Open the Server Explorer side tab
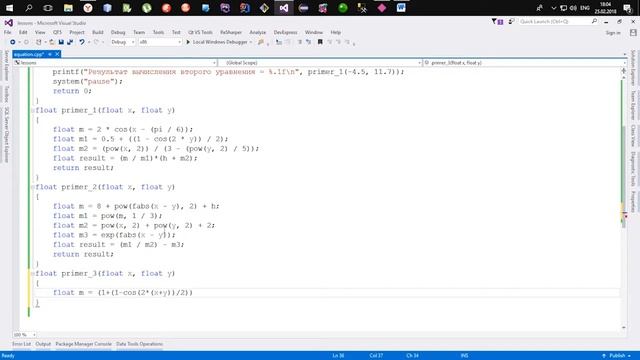The height and width of the screenshot is (360, 640). pyautogui.click(x=7, y=65)
